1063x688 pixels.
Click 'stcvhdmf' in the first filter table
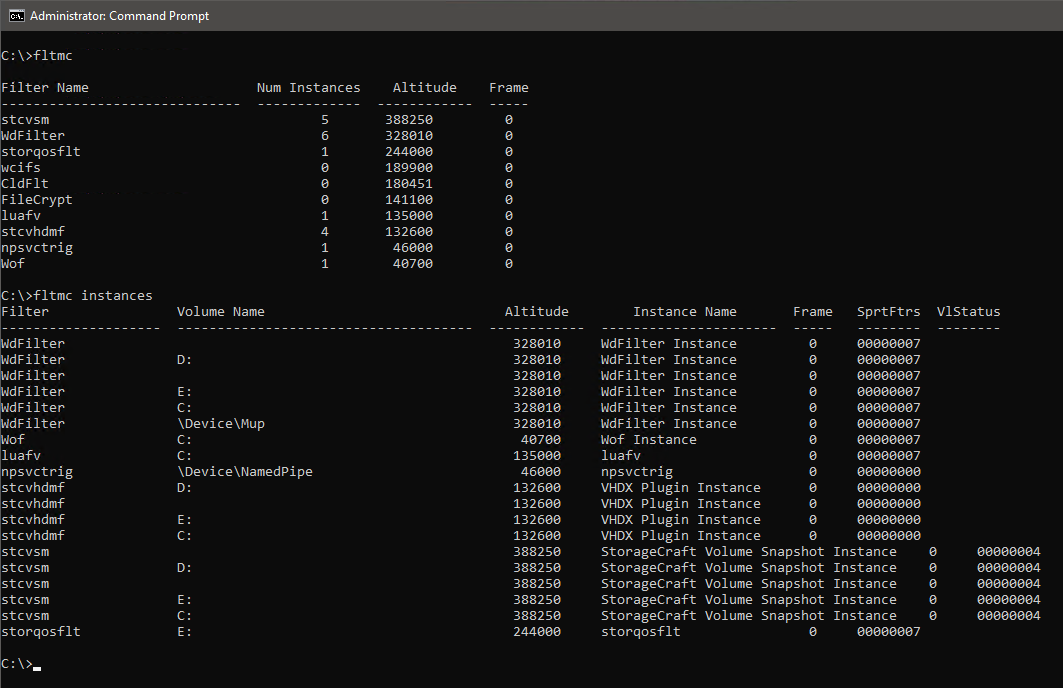tap(33, 232)
